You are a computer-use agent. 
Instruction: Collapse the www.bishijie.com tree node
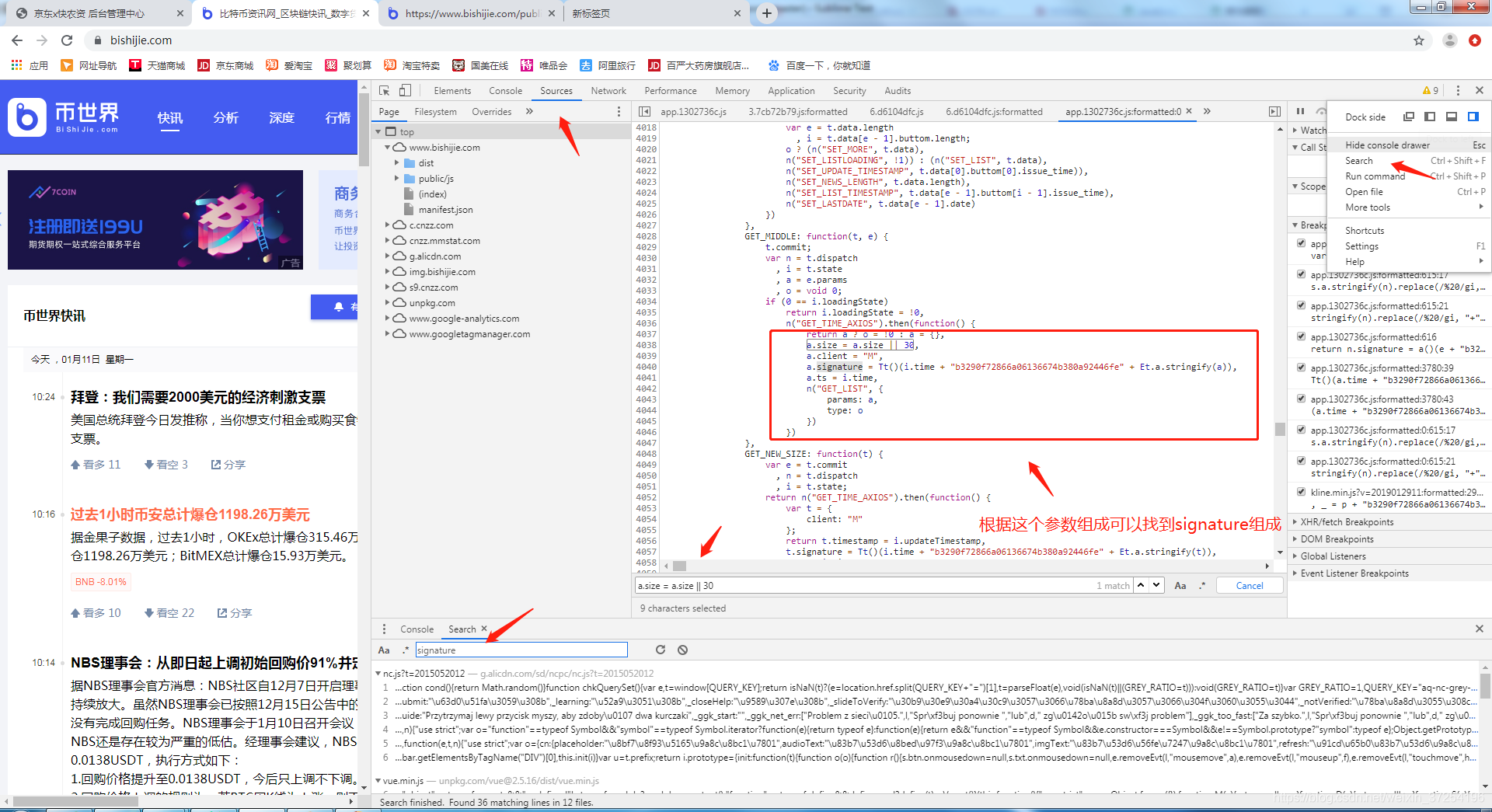pyautogui.click(x=387, y=147)
